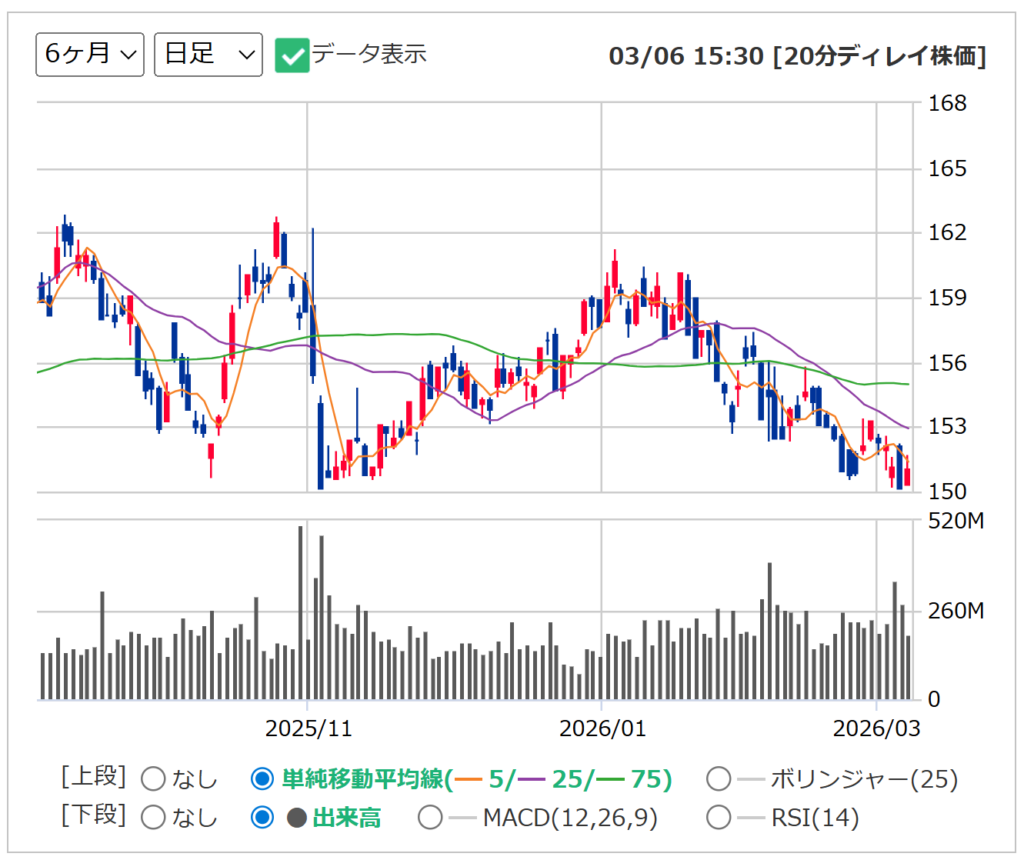Select the 出来高 volume option
Viewport: 1024px width, 860px height.
click(262, 817)
